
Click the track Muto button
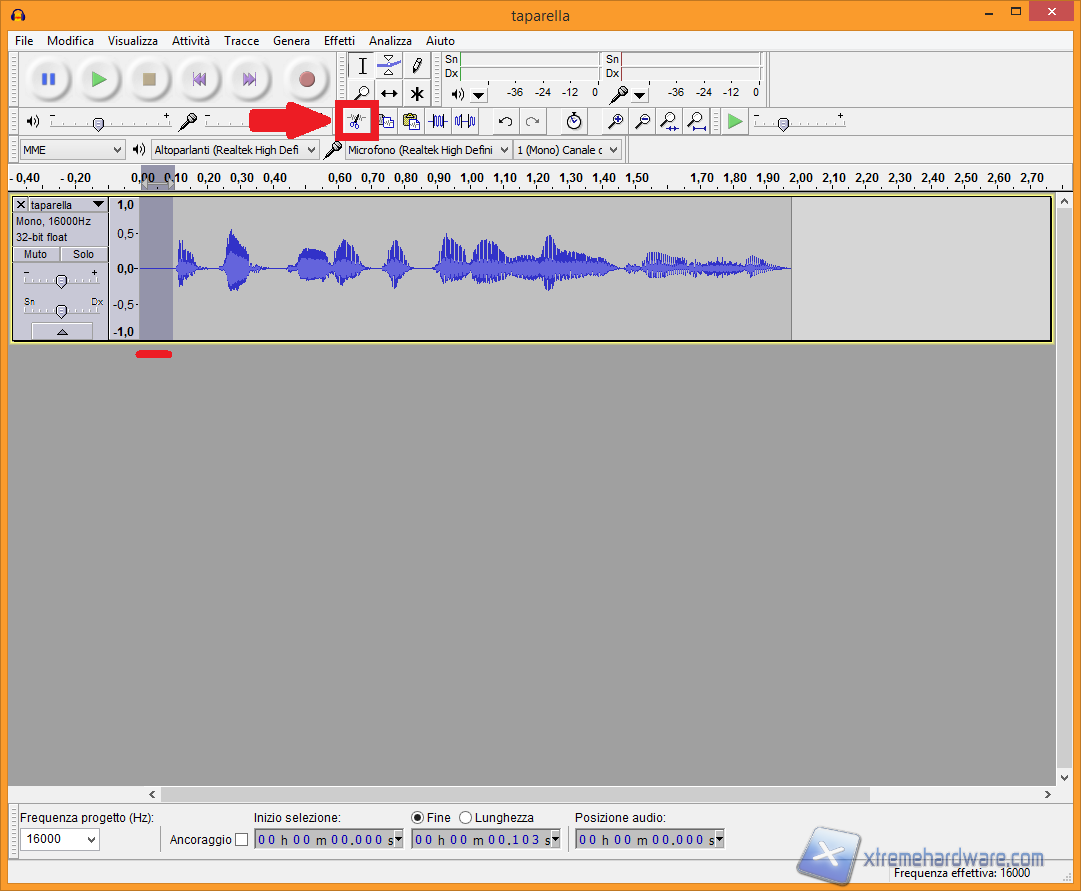36,254
